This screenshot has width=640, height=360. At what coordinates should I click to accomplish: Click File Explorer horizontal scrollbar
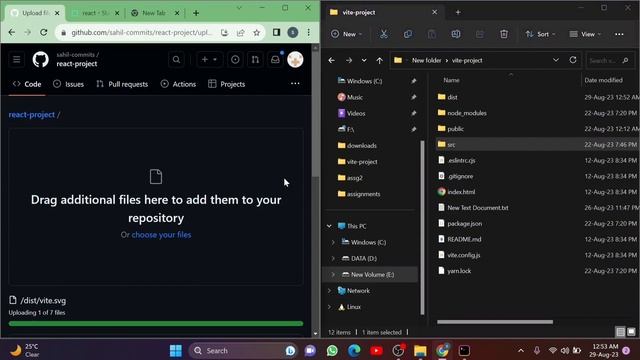495,322
